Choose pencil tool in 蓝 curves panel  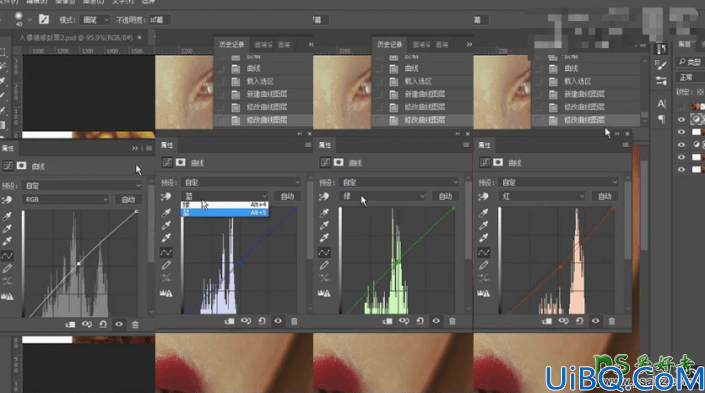166,265
